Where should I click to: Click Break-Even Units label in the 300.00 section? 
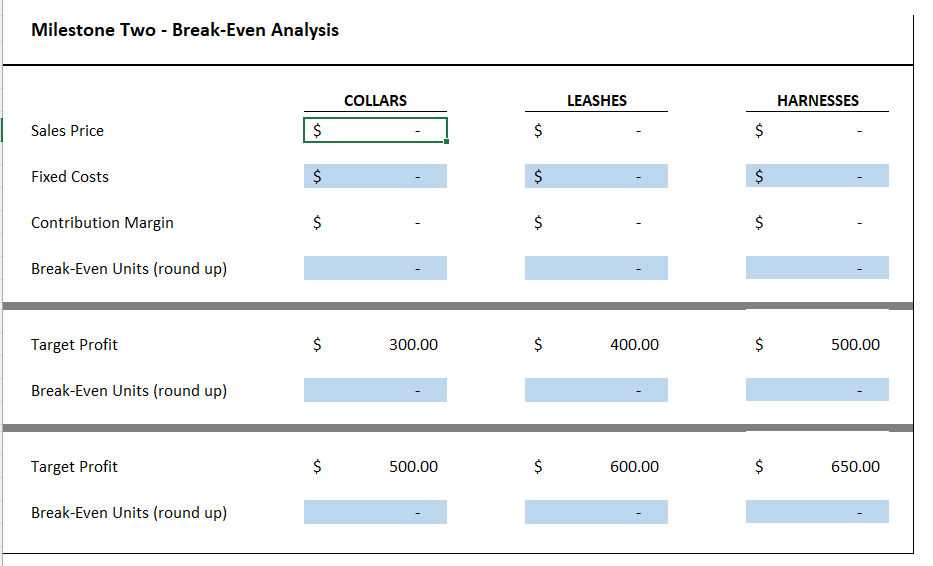point(129,391)
